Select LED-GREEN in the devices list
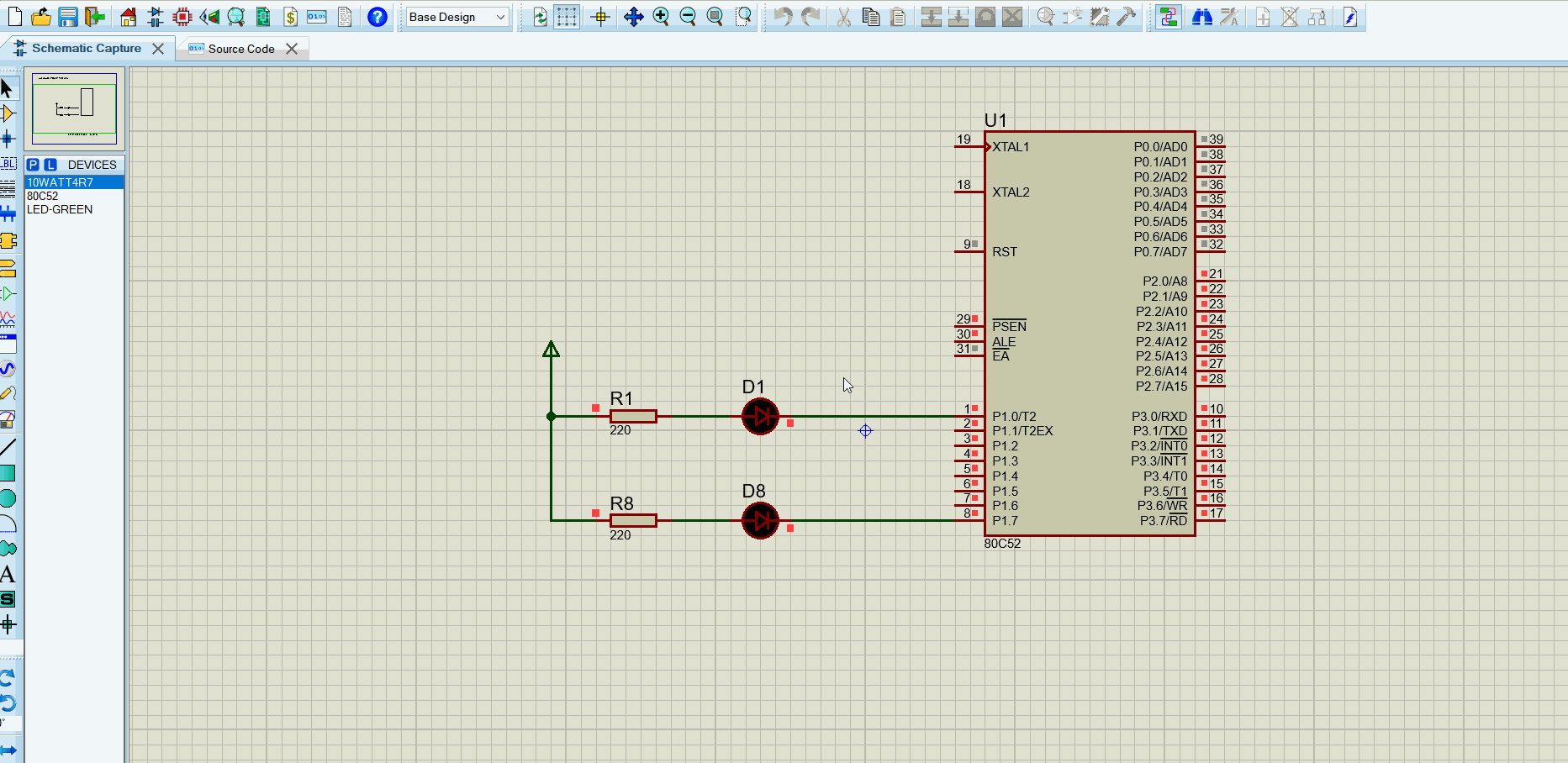The width and height of the screenshot is (1568, 763). pyautogui.click(x=60, y=209)
